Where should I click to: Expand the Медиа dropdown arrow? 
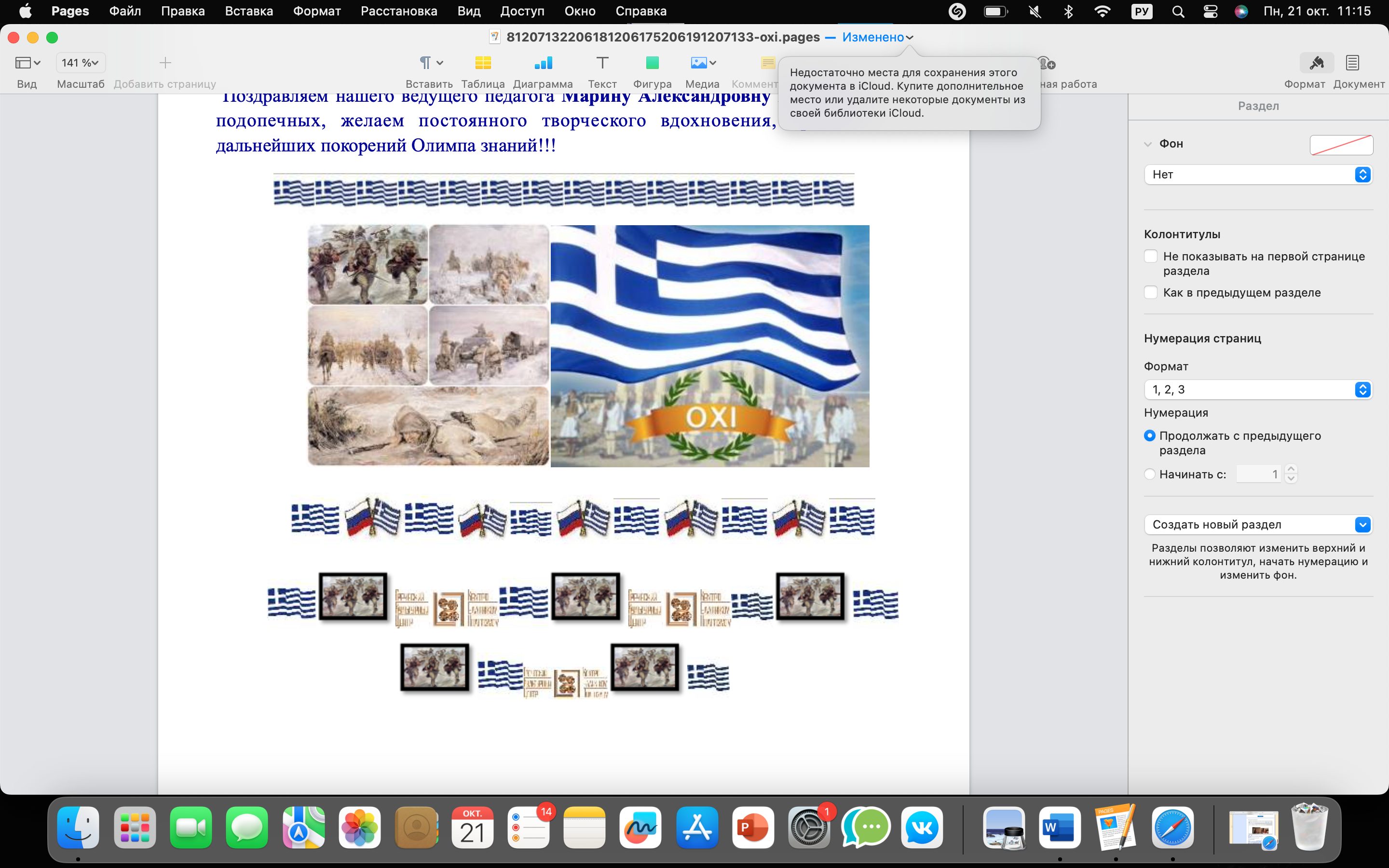(713, 63)
